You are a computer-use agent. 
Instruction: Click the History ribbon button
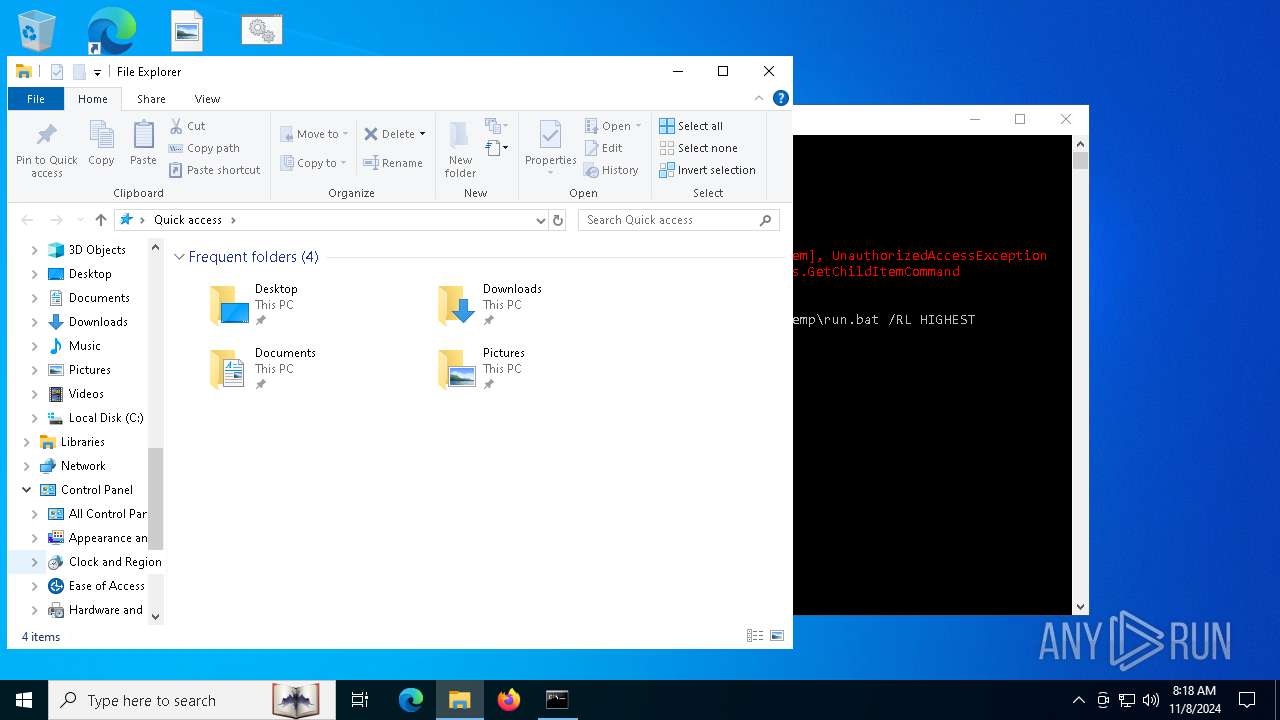[611, 170]
